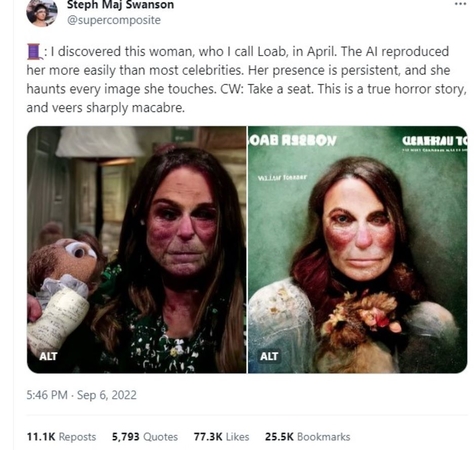Open the three-dot more options menu
The image size is (476, 450).
point(460,4)
